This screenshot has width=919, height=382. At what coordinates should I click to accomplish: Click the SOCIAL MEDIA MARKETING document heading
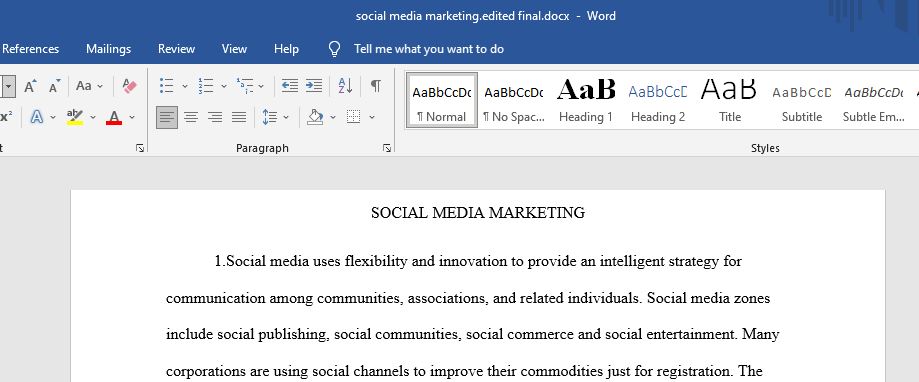(x=478, y=213)
